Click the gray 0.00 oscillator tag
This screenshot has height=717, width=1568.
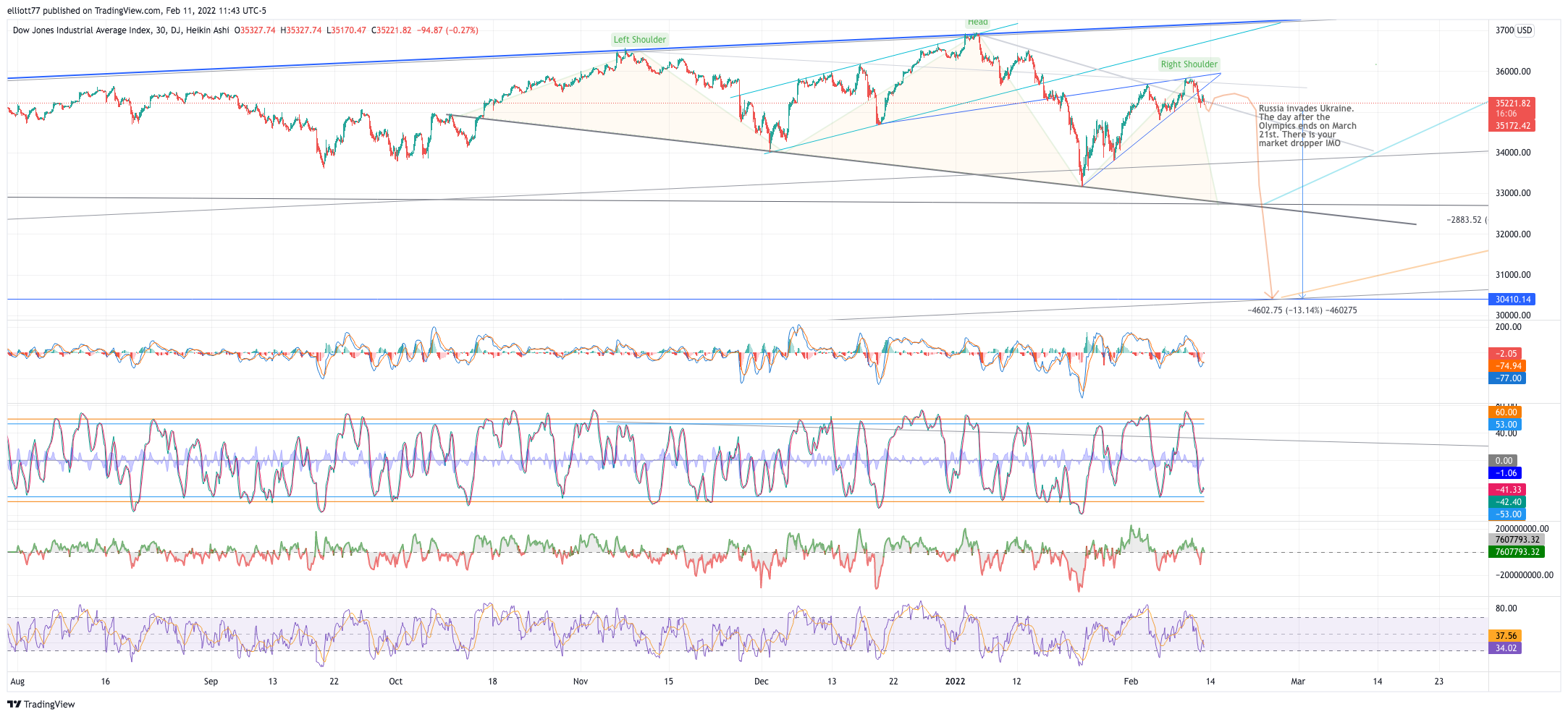point(1503,461)
